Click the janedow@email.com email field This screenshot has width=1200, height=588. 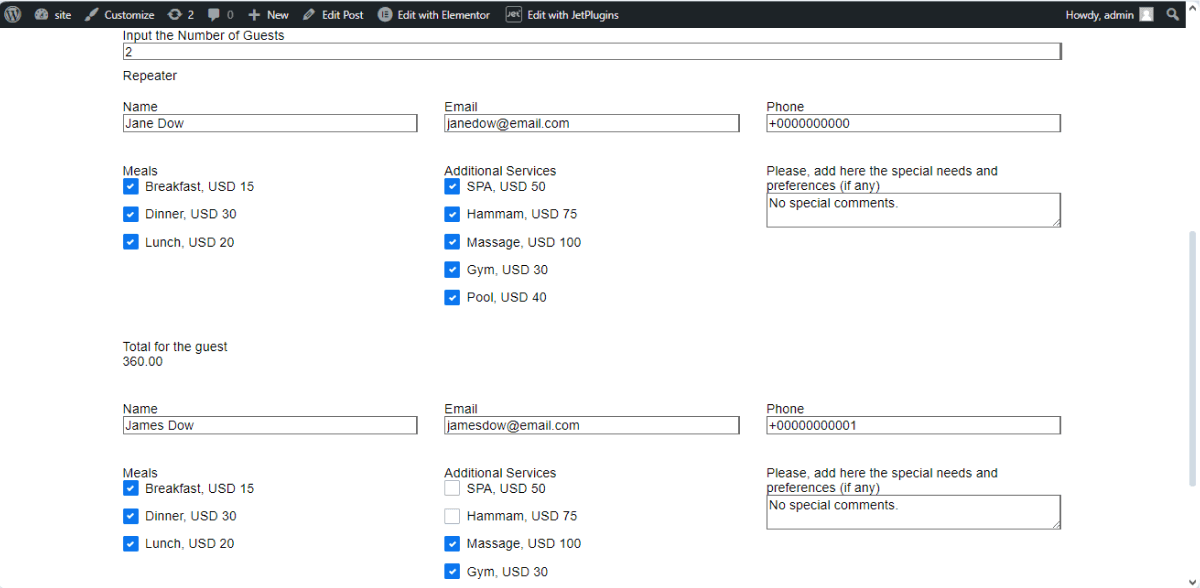coord(591,123)
